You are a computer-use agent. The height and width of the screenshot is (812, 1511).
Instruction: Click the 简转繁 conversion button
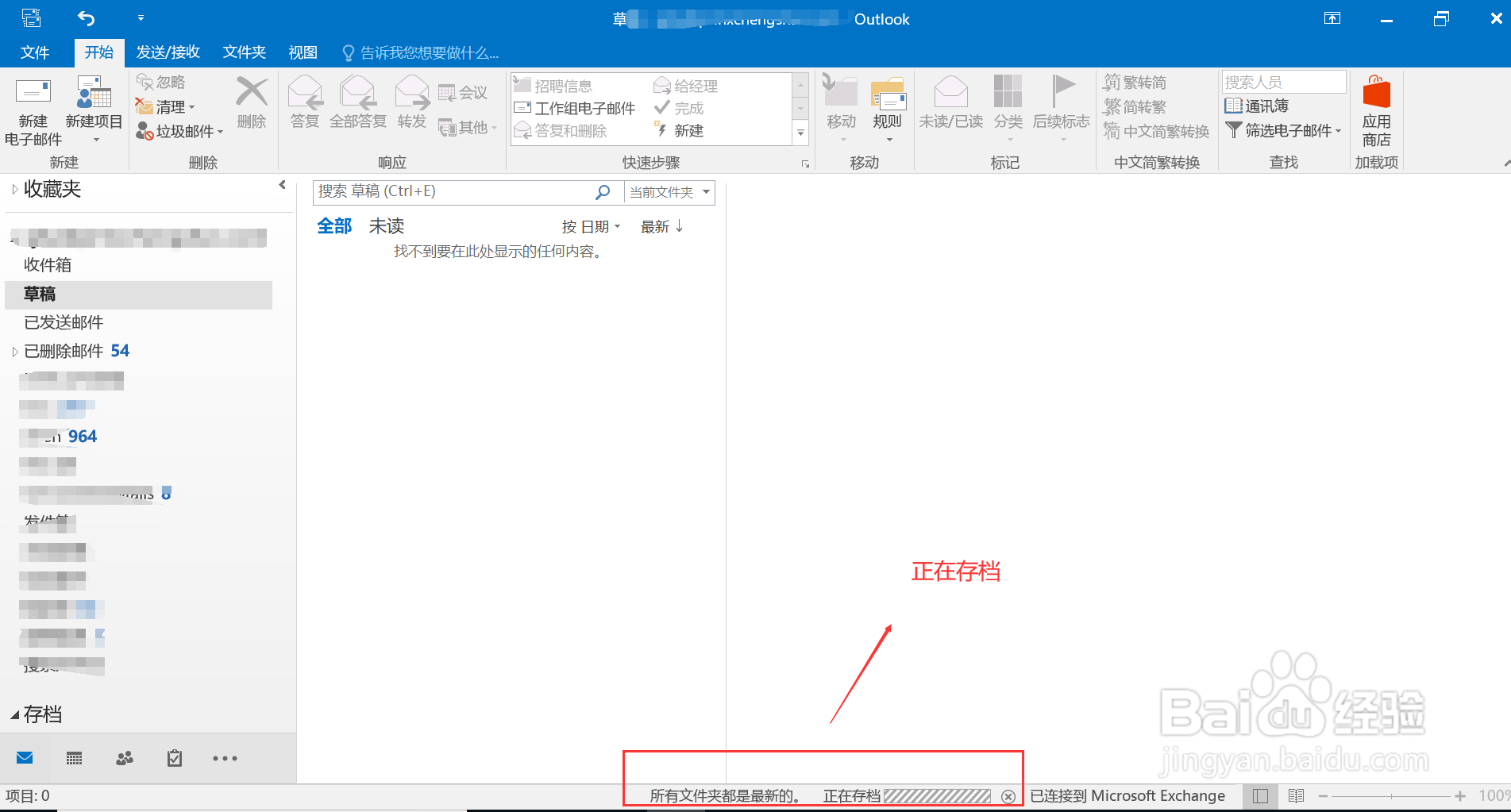1135,106
